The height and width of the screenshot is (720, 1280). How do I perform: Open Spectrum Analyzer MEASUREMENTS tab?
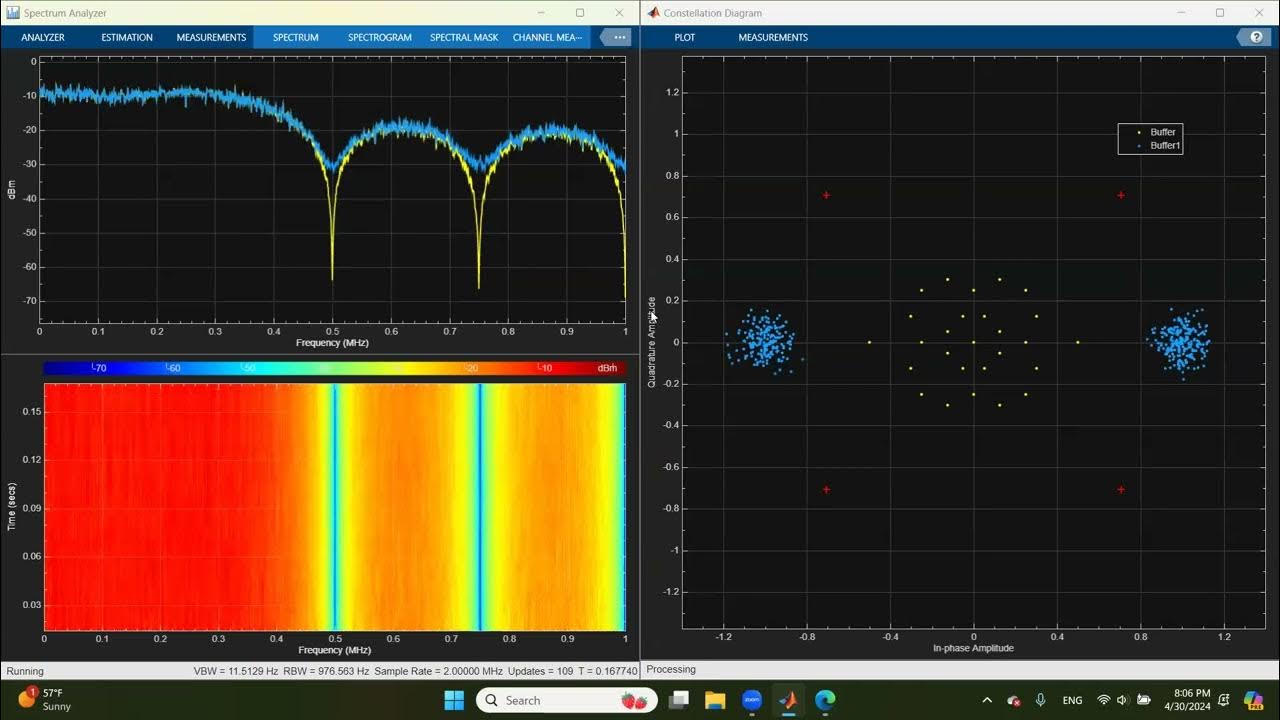coord(211,37)
